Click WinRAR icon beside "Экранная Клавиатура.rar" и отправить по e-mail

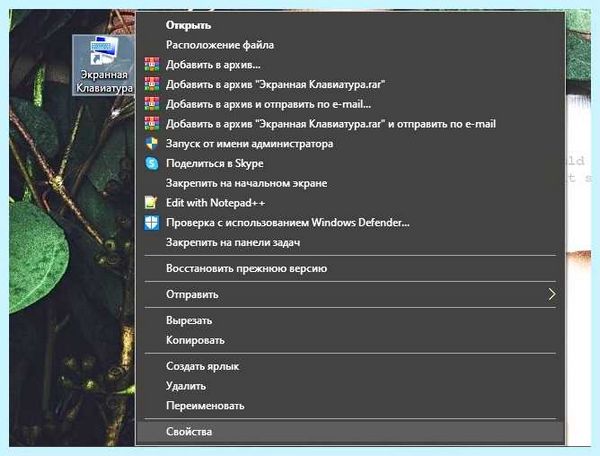152,124
